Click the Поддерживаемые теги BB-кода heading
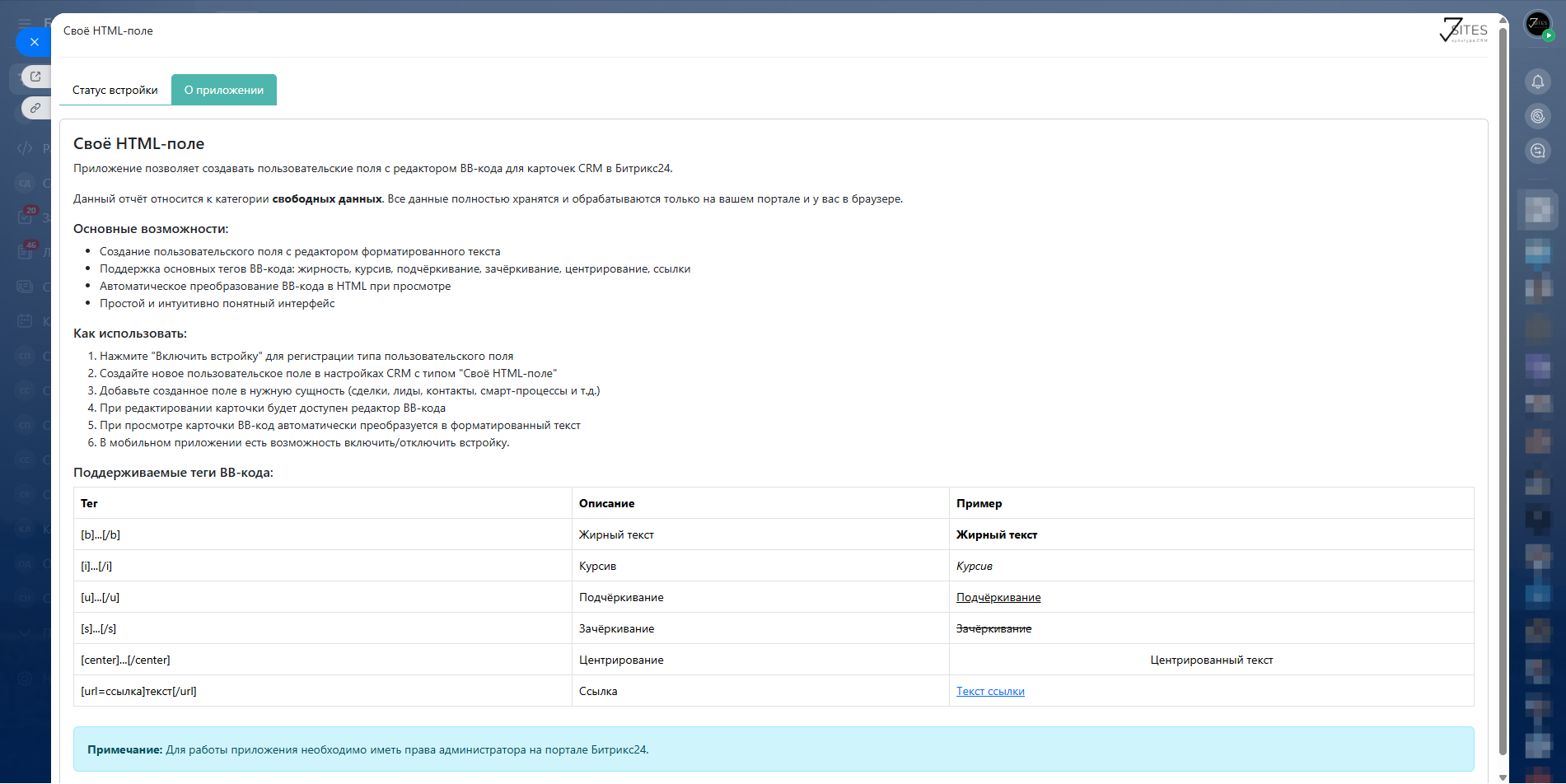The image size is (1566, 784). [173, 473]
